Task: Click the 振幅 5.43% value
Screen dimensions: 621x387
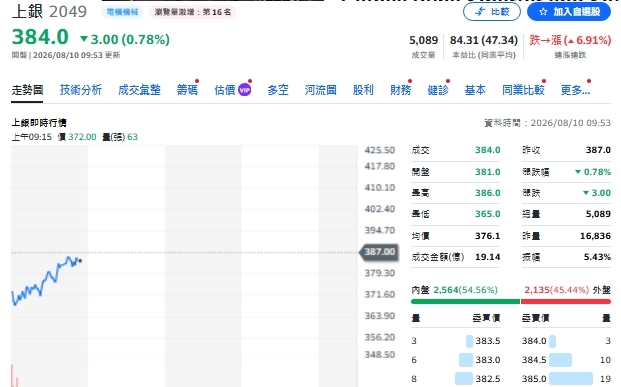Action: pos(597,257)
